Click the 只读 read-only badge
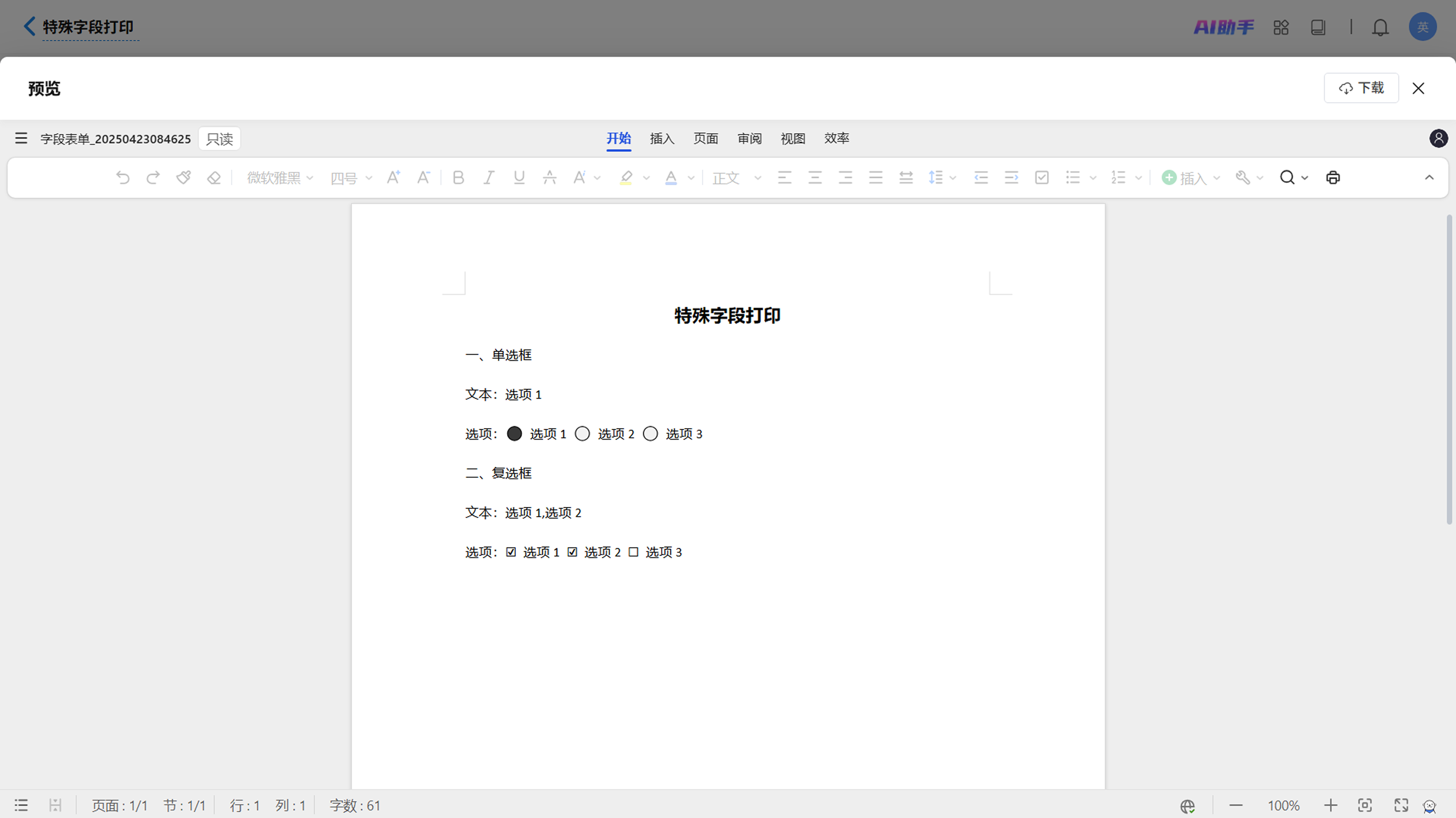Screen dimensions: 1456x818 tap(219, 139)
